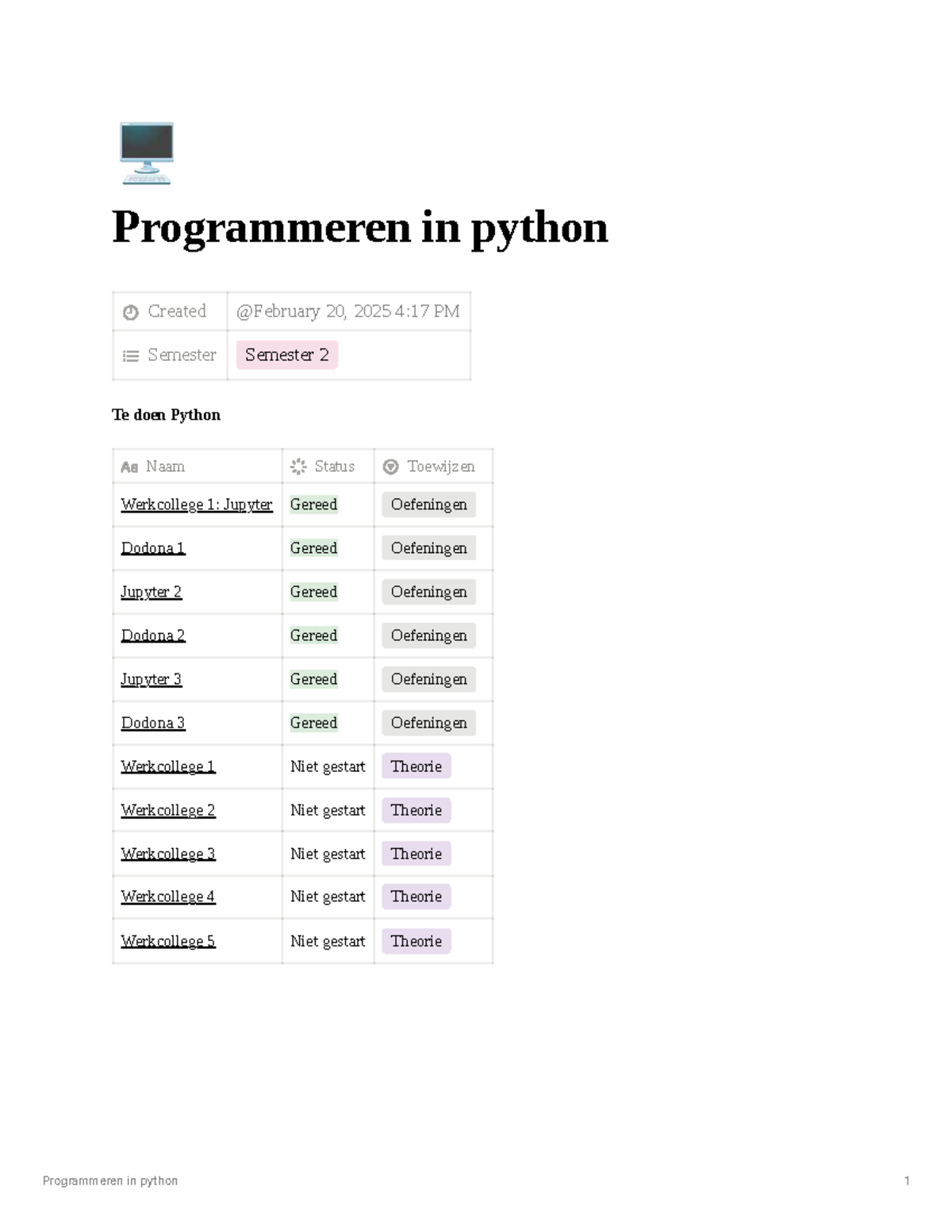
Task: Click the spinner icon in Status header
Action: (x=298, y=466)
